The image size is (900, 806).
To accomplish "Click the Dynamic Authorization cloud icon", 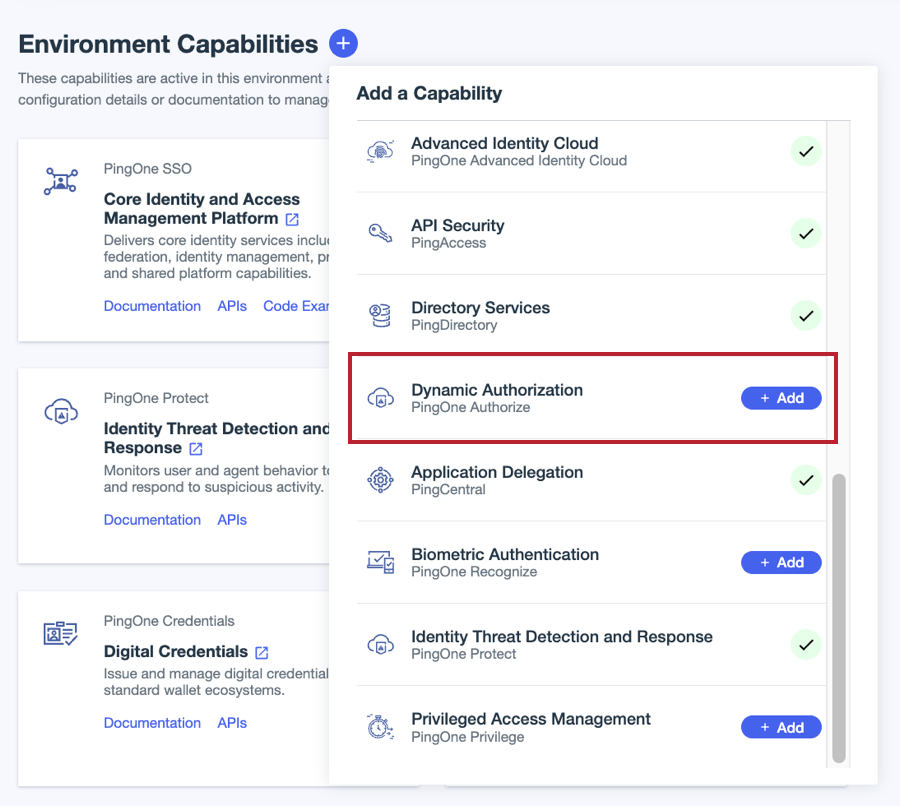I will pyautogui.click(x=380, y=398).
